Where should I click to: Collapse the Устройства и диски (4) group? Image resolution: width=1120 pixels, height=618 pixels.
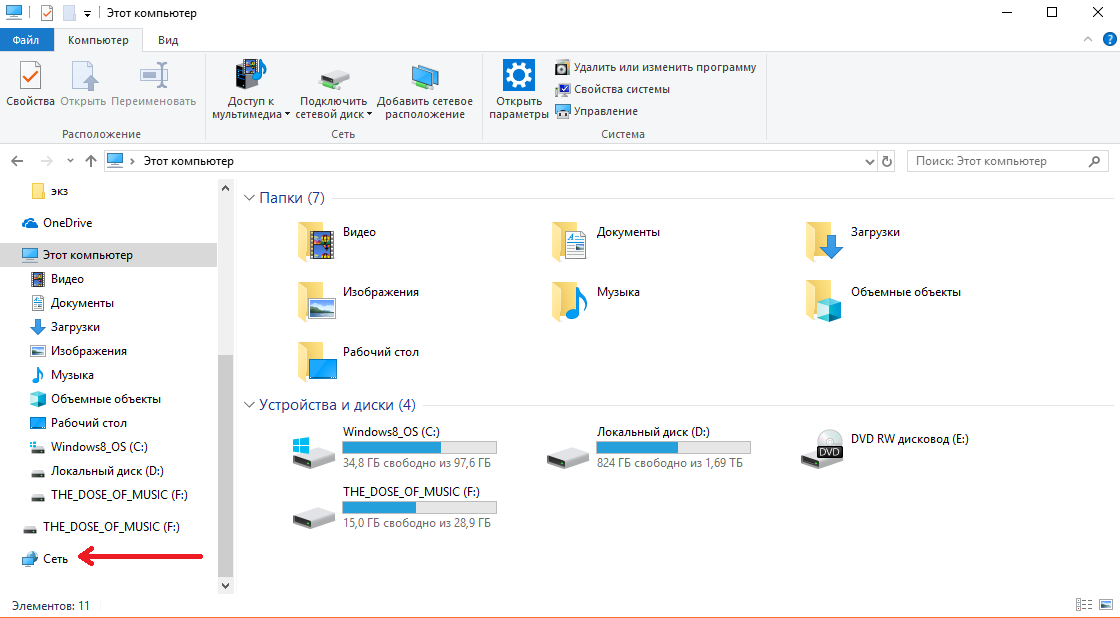click(x=250, y=405)
